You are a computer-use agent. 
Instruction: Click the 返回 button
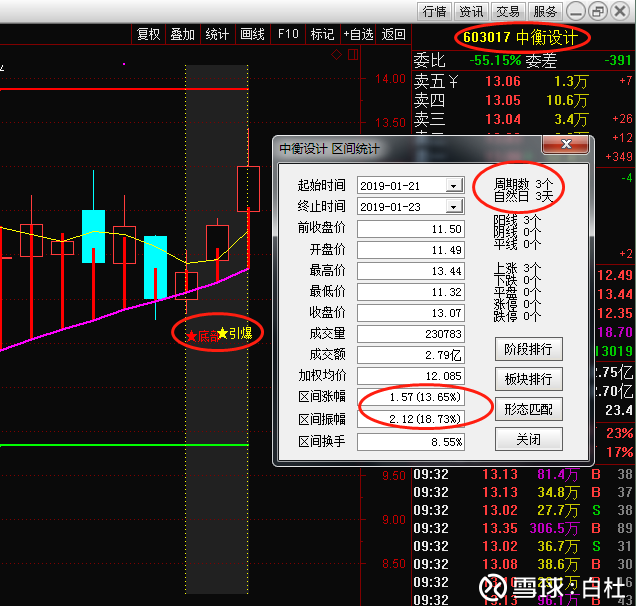pyautogui.click(x=393, y=34)
